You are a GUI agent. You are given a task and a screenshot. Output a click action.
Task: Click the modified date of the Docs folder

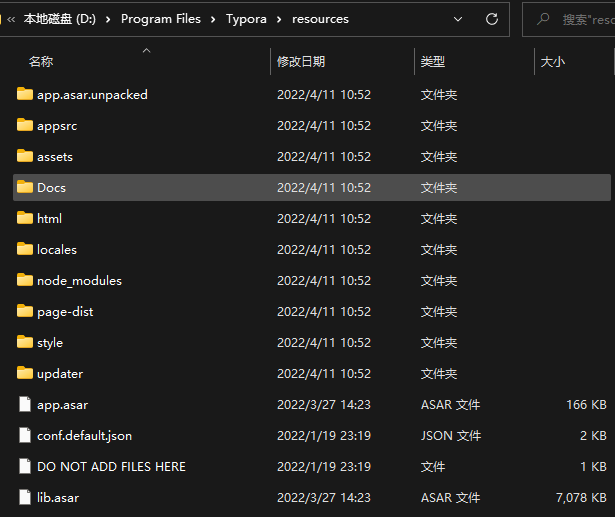[324, 188]
